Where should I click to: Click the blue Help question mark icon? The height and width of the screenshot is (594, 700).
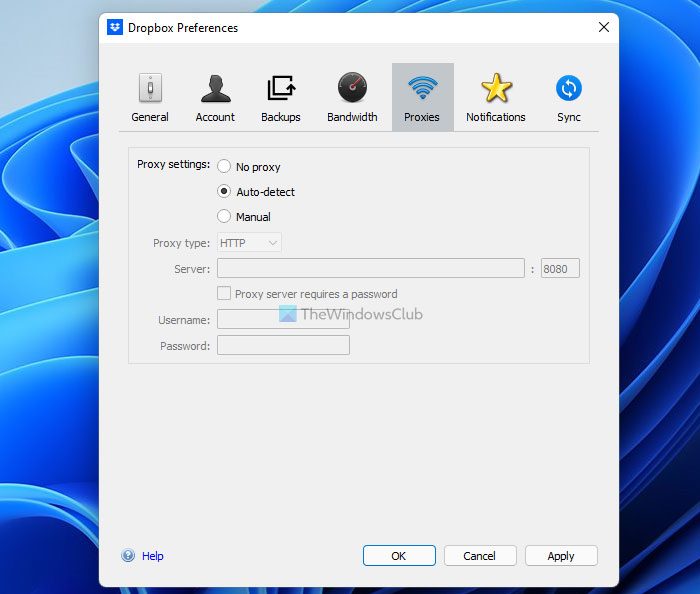(x=128, y=556)
